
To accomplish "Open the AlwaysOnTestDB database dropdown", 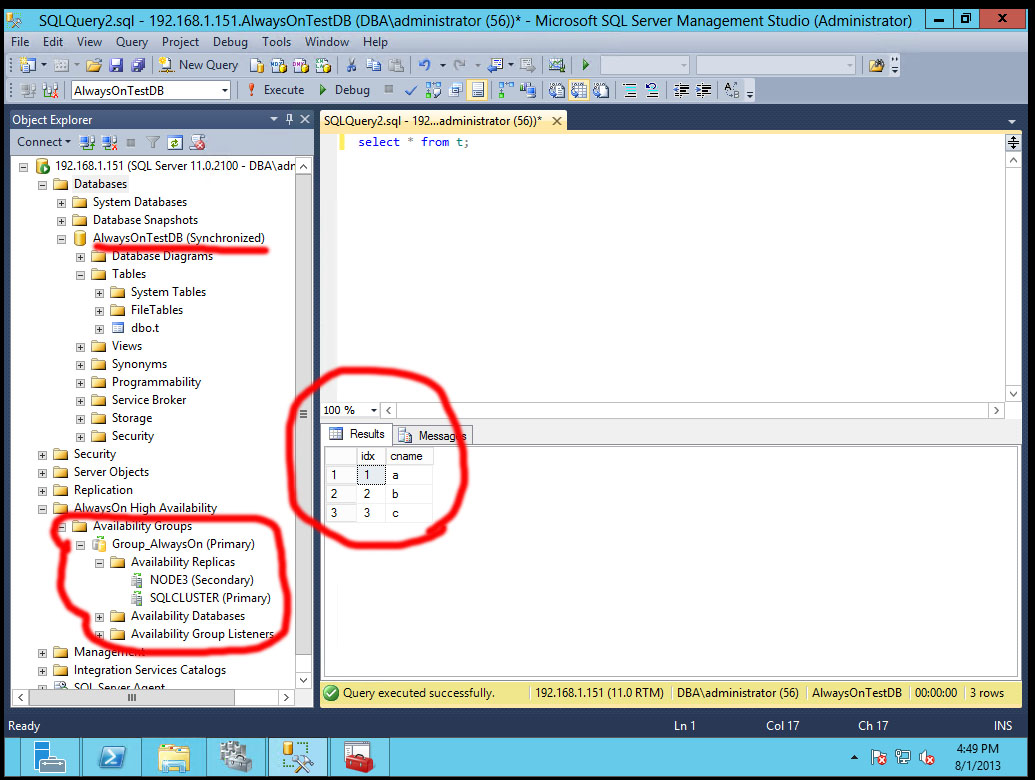I will click(227, 90).
